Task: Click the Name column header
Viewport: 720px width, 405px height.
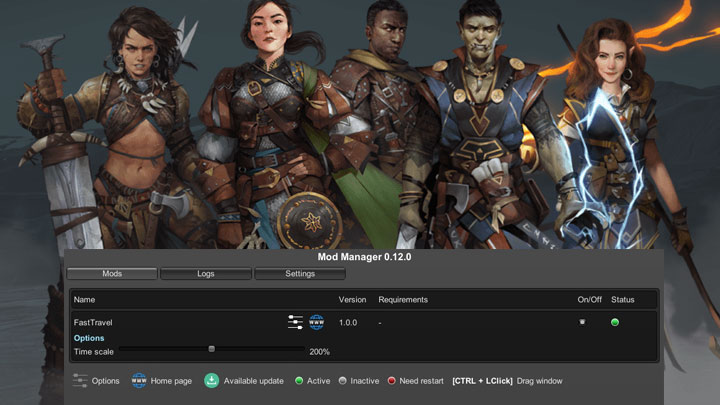Action: coord(84,299)
